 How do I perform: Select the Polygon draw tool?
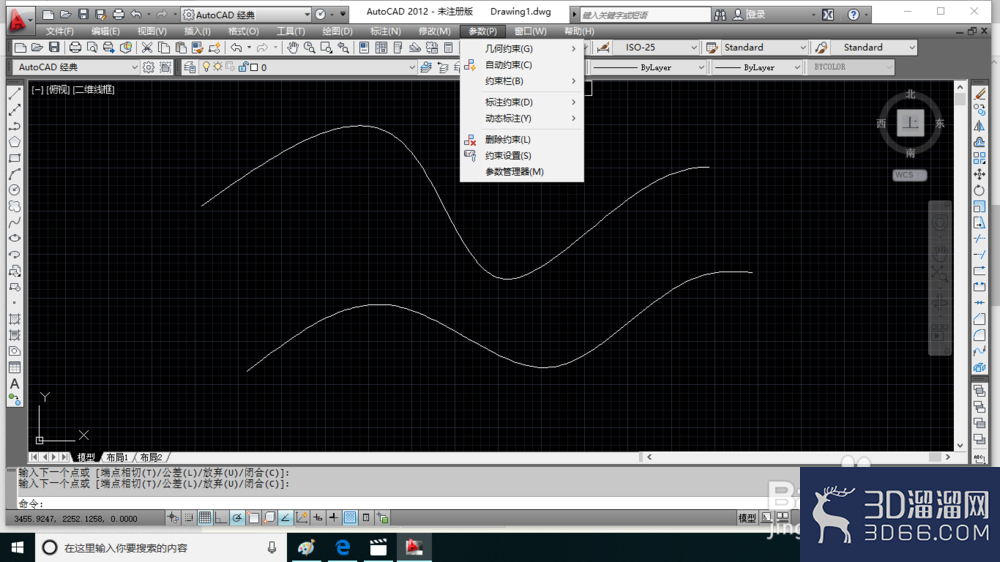(15, 142)
